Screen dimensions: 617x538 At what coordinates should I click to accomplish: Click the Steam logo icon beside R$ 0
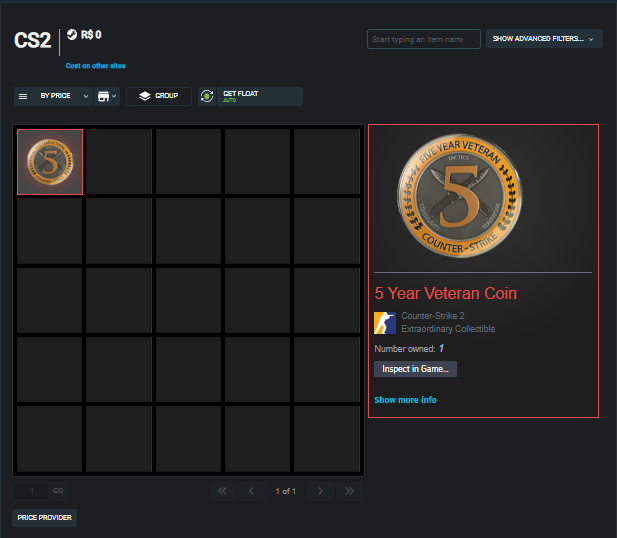click(72, 35)
